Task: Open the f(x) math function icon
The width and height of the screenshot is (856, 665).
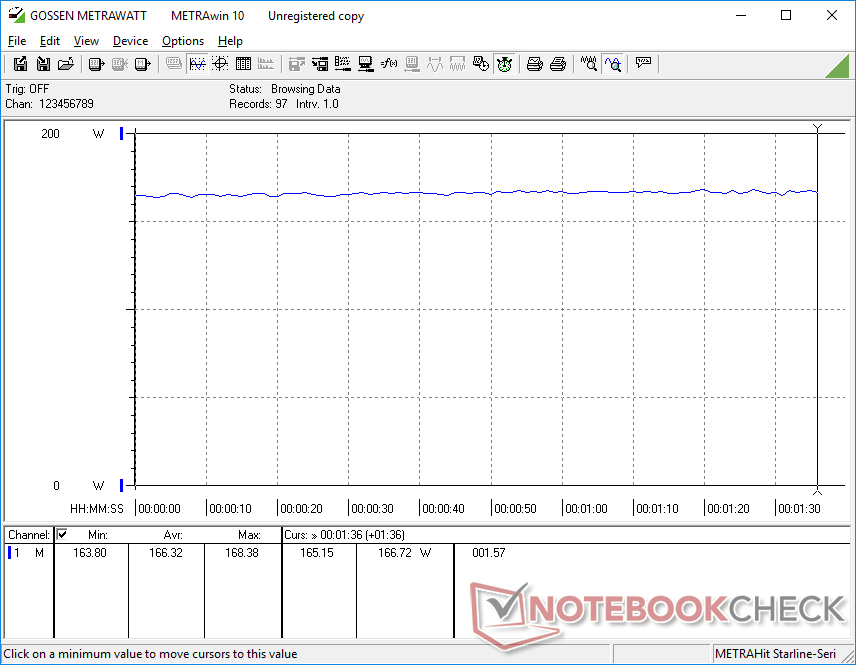Action: (389, 64)
